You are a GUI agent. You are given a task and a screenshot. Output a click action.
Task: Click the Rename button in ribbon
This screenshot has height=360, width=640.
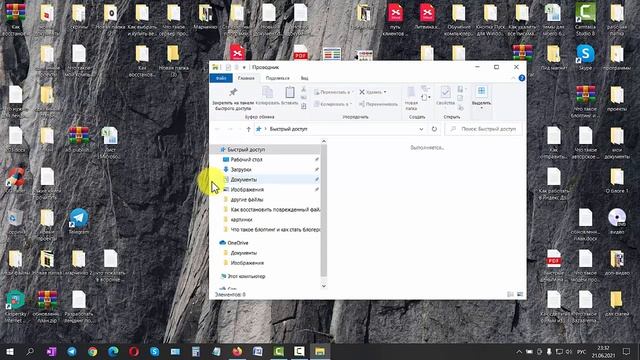coord(378,104)
